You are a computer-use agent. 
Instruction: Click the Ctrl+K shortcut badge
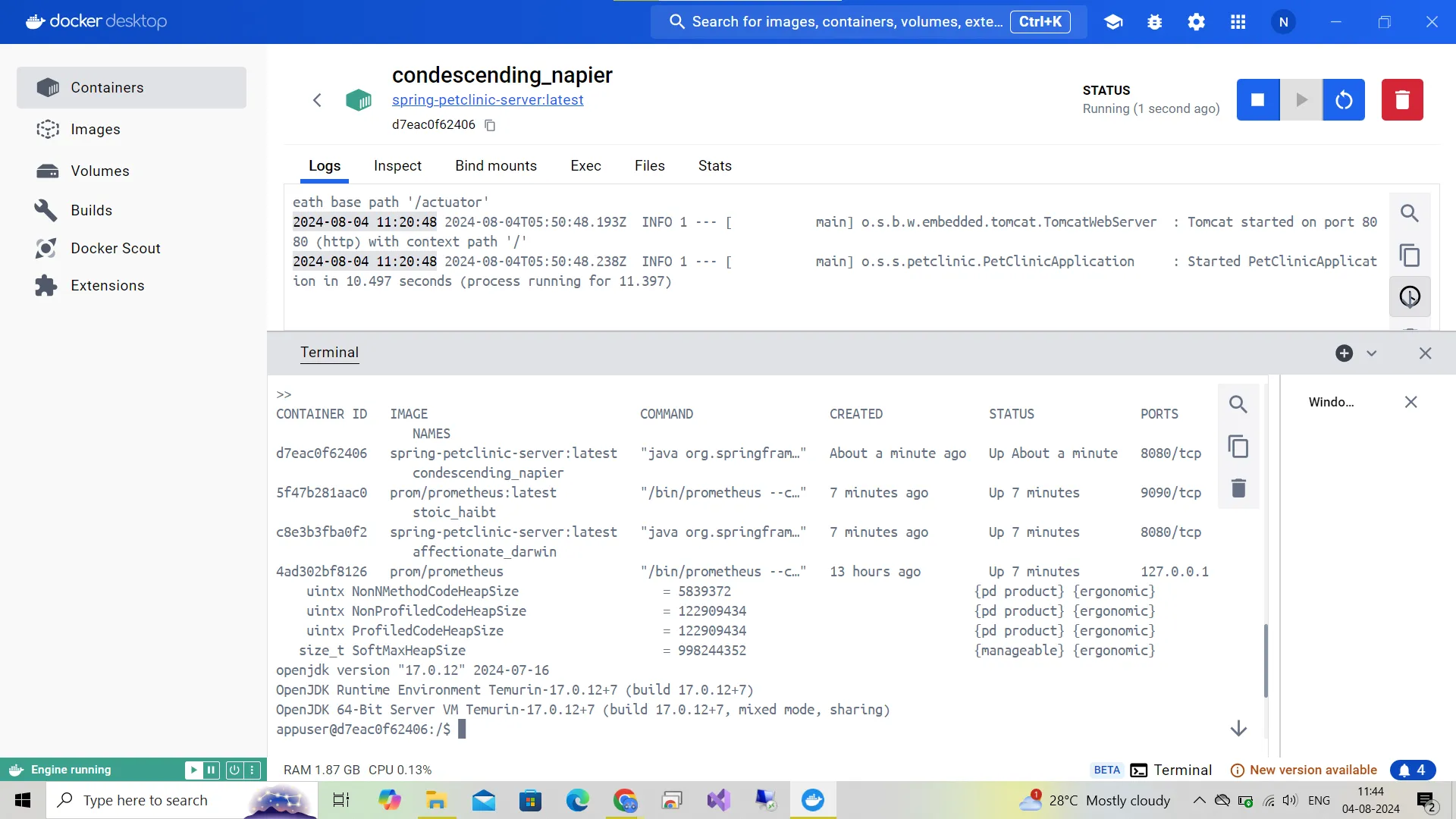(x=1040, y=22)
